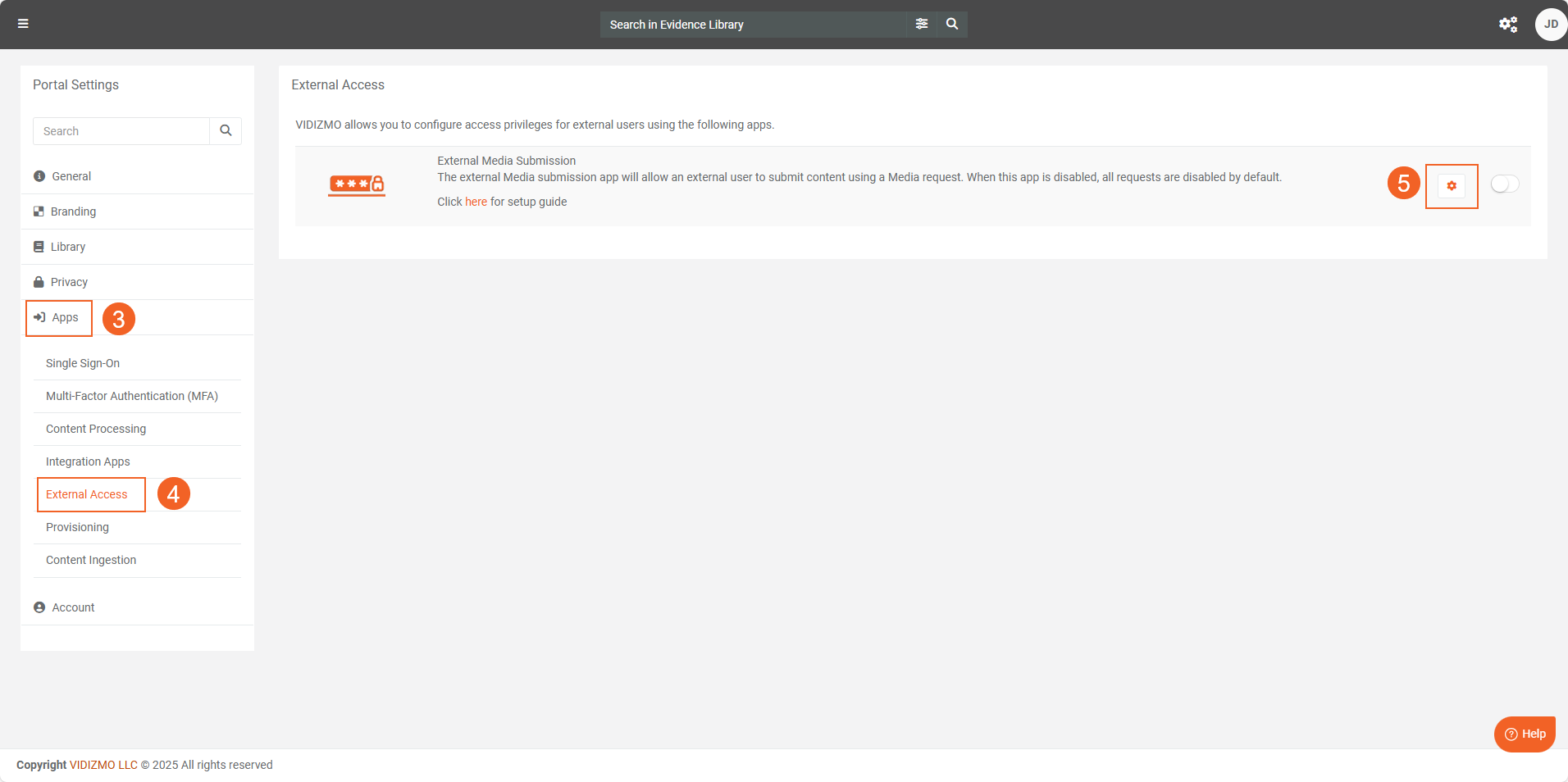Open External Media Submission gear settings
Viewport: 1568px width, 782px height.
[x=1451, y=186]
